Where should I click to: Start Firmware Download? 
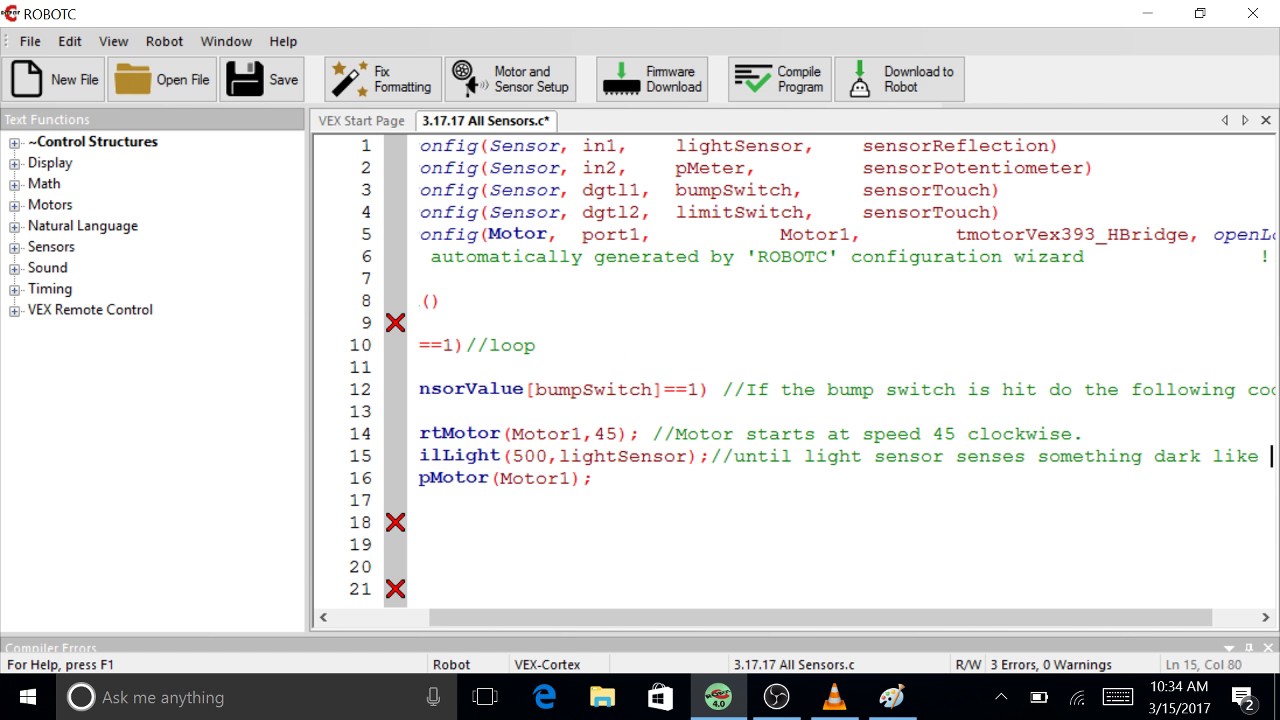click(x=652, y=79)
